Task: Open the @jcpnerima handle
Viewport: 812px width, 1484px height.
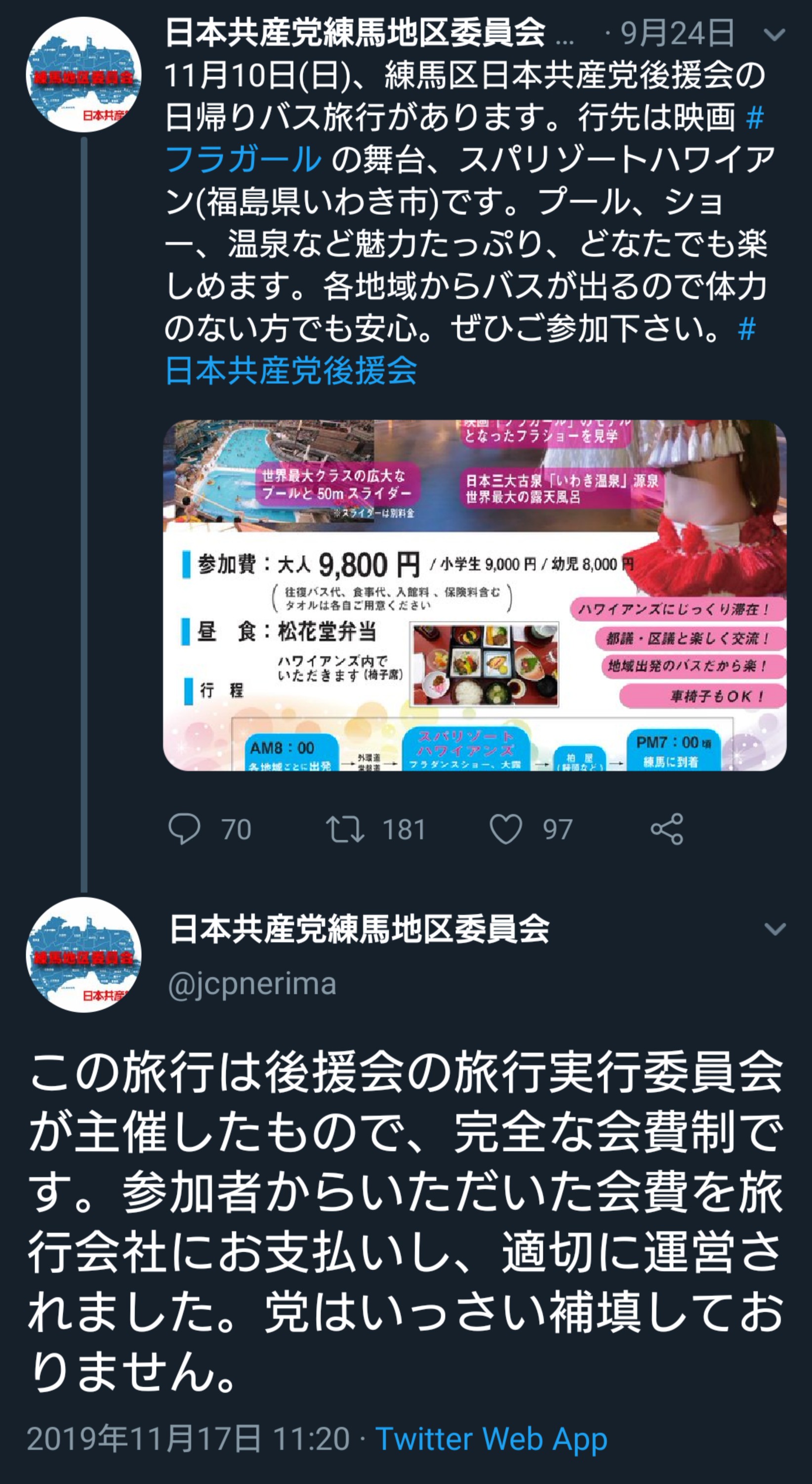Action: click(252, 984)
